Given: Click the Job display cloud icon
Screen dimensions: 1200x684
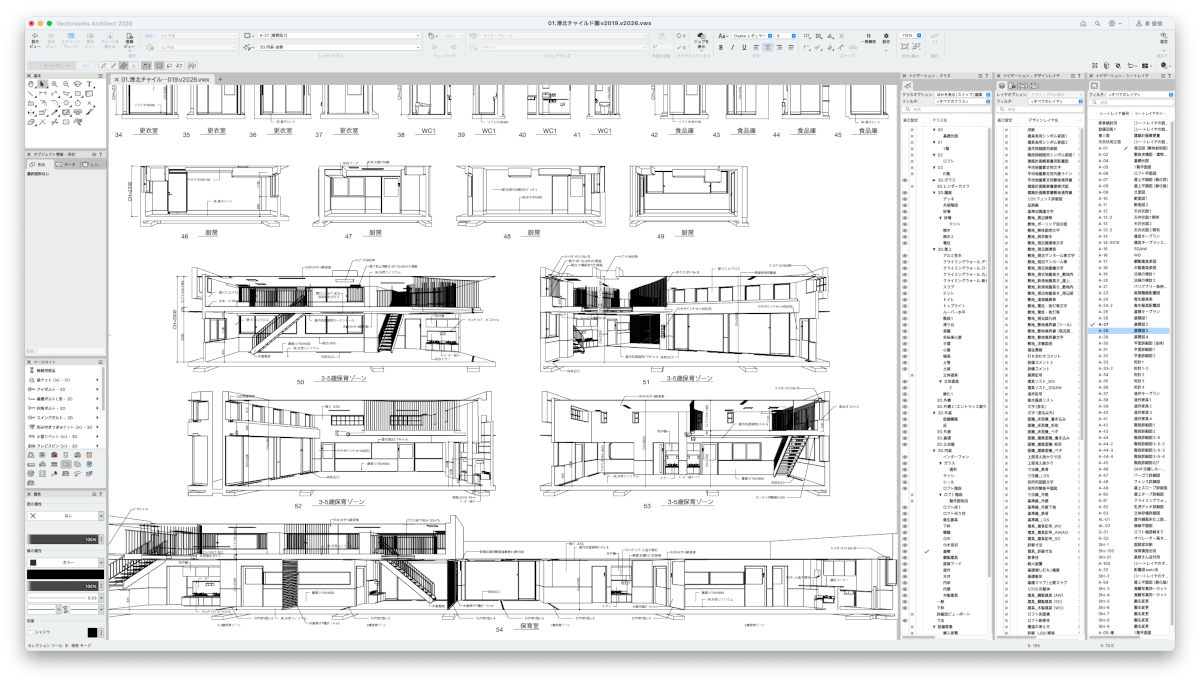Looking at the screenshot, I should [701, 37].
